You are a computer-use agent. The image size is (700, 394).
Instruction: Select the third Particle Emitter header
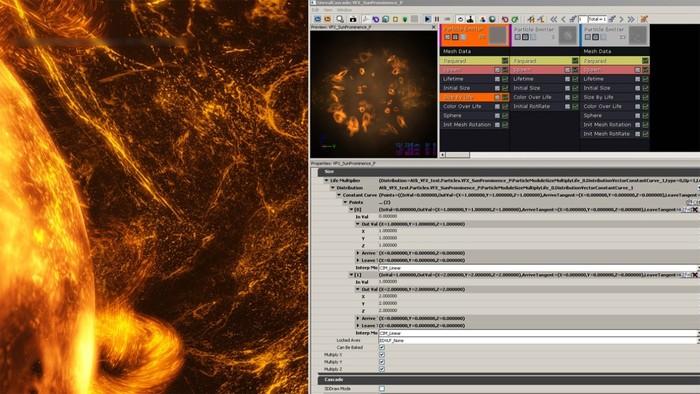click(615, 35)
